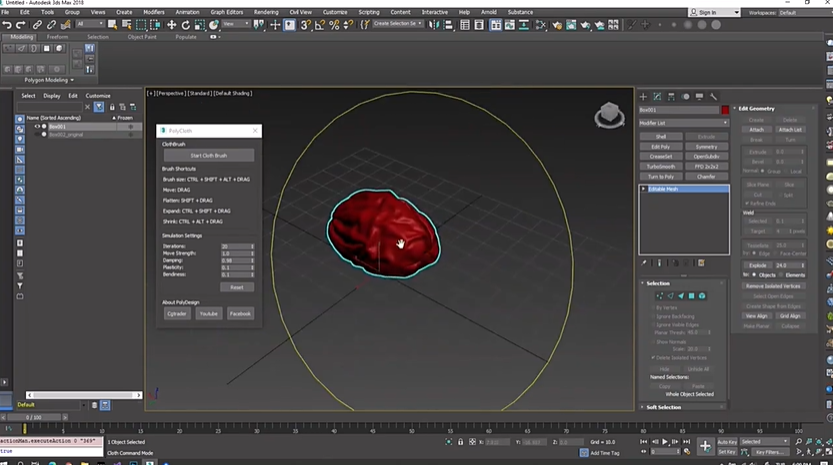Toggle the Angle Snap icon
833x465 pixels.
(x=320, y=24)
